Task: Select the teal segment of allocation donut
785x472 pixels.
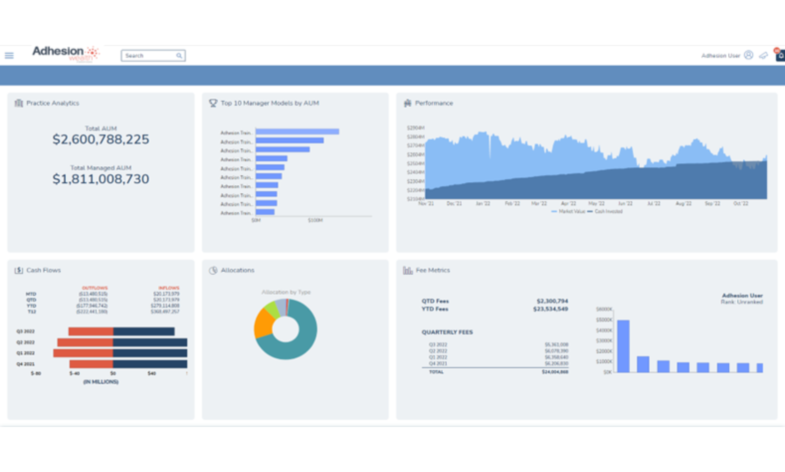Action: [290, 347]
